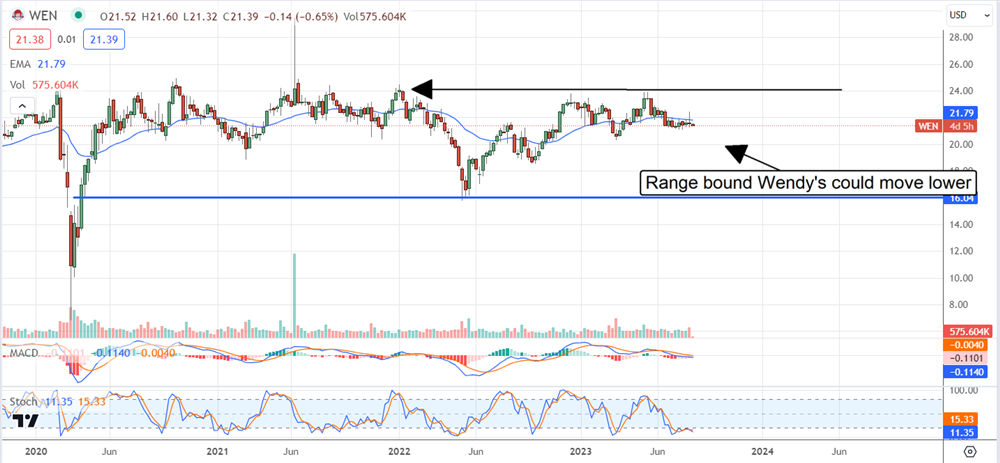The image size is (1000, 463).
Task: Click the orange 15.33 Stoch scale tag
Action: coord(962,418)
